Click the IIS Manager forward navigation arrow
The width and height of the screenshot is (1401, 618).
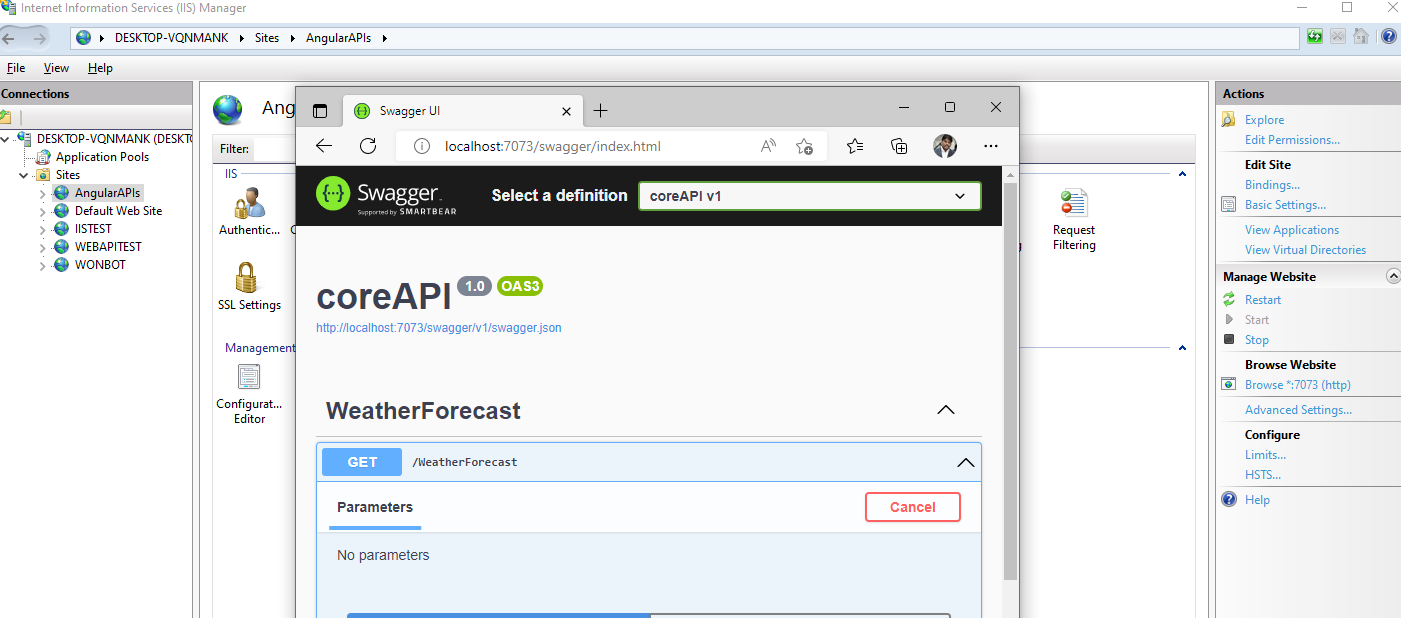(39, 38)
